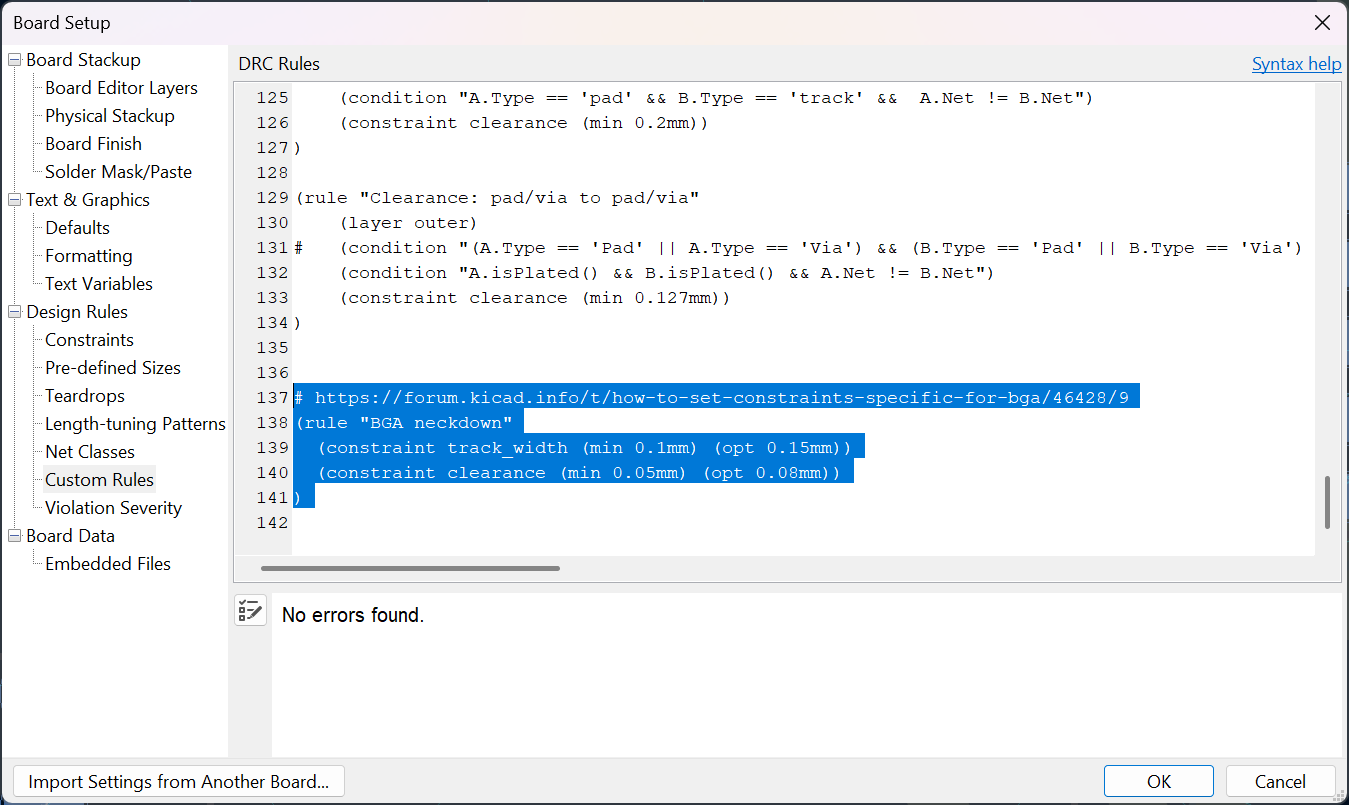
Task: Collapse the Board Data tree section
Action: 15,536
